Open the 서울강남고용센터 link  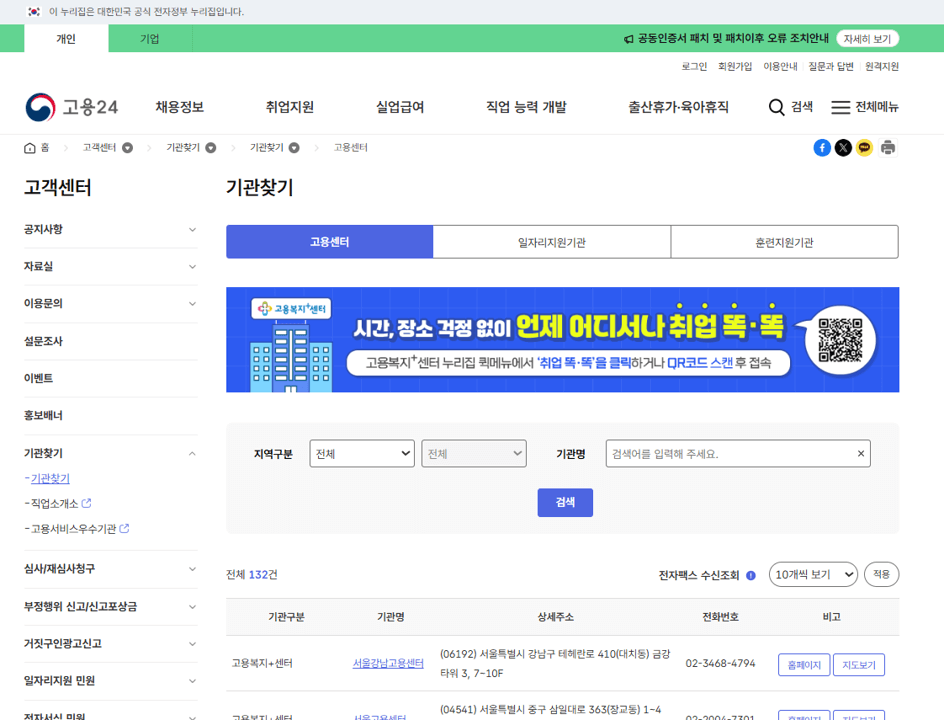pyautogui.click(x=388, y=663)
